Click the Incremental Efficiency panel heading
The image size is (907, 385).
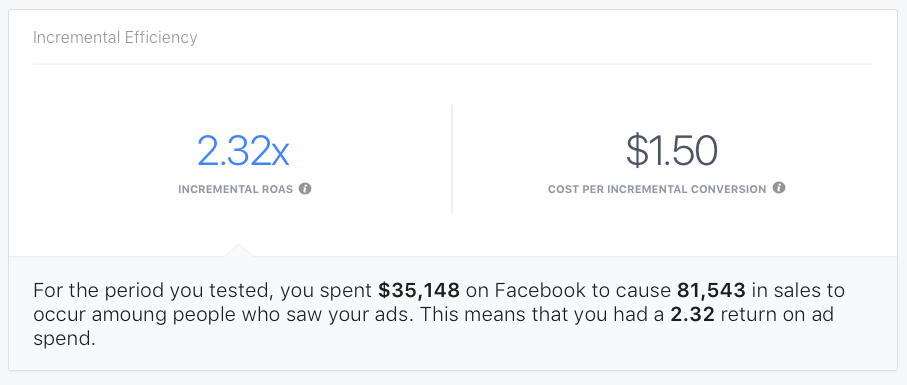click(115, 38)
